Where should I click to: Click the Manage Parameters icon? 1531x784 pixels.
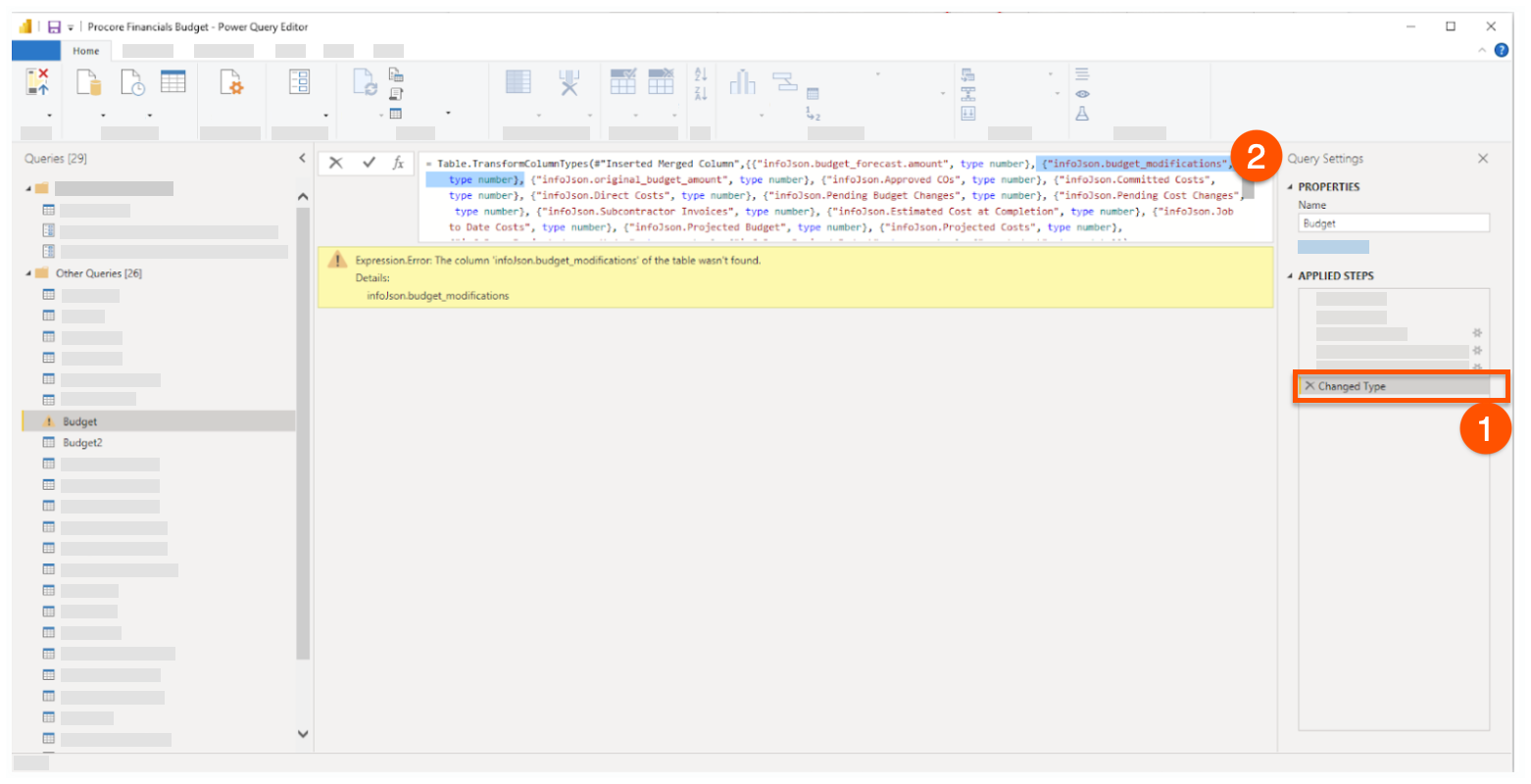coord(300,81)
